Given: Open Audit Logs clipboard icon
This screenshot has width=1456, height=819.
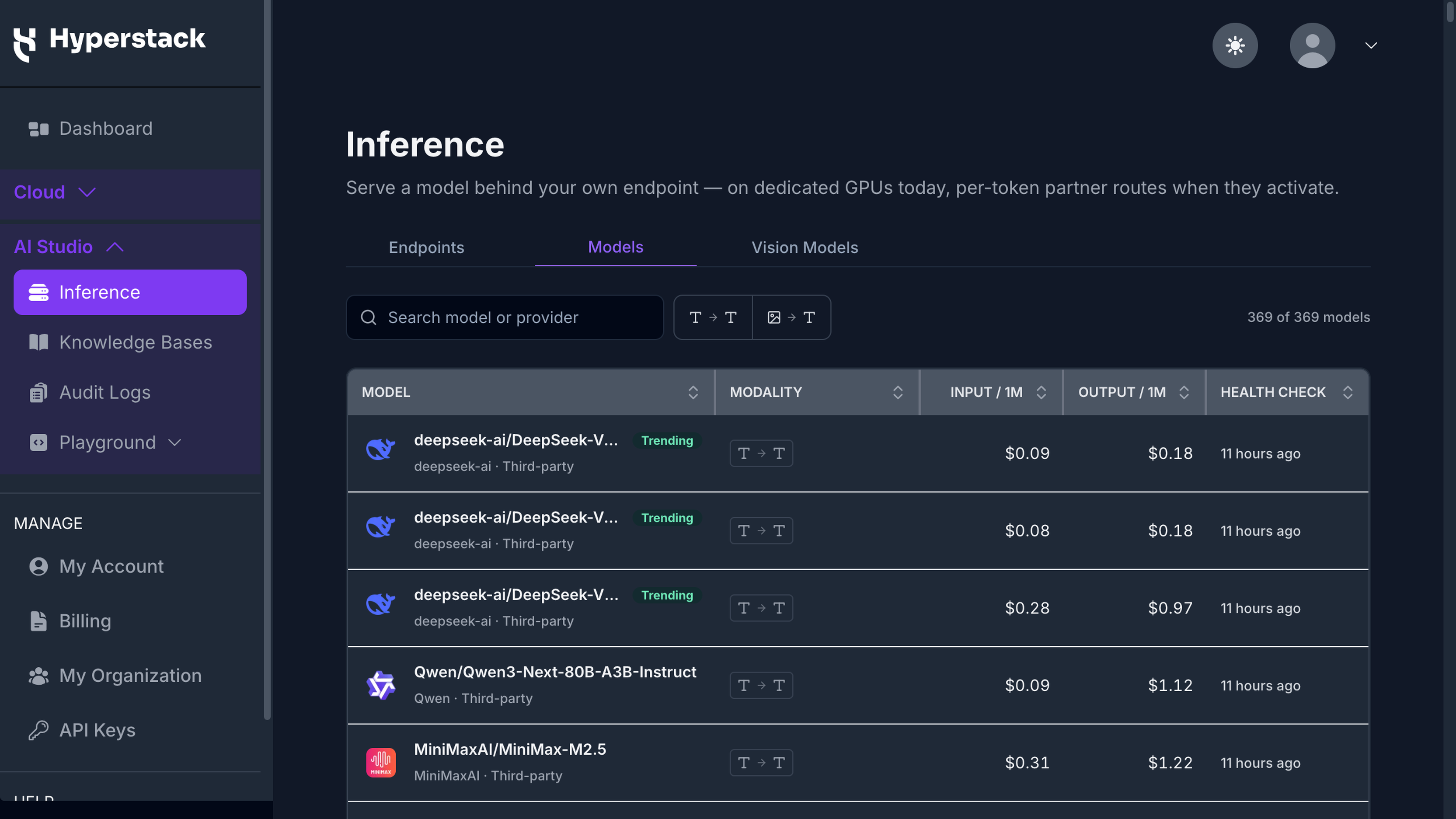Looking at the screenshot, I should [38, 392].
